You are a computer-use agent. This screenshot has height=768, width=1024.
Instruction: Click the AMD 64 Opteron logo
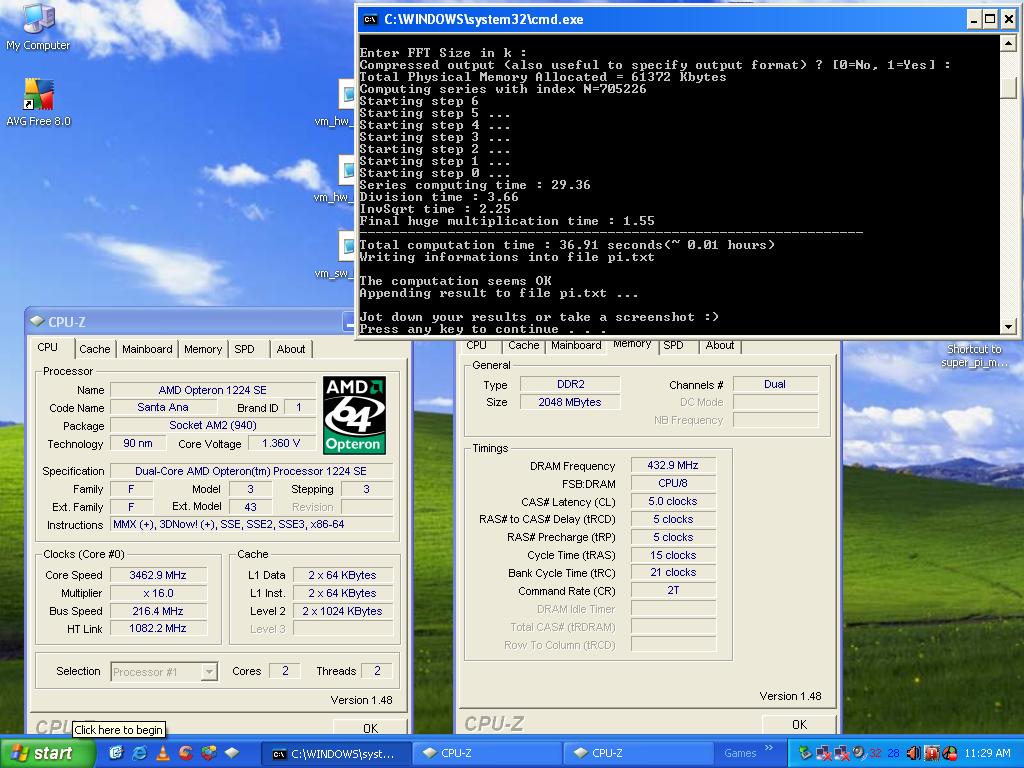(x=354, y=415)
